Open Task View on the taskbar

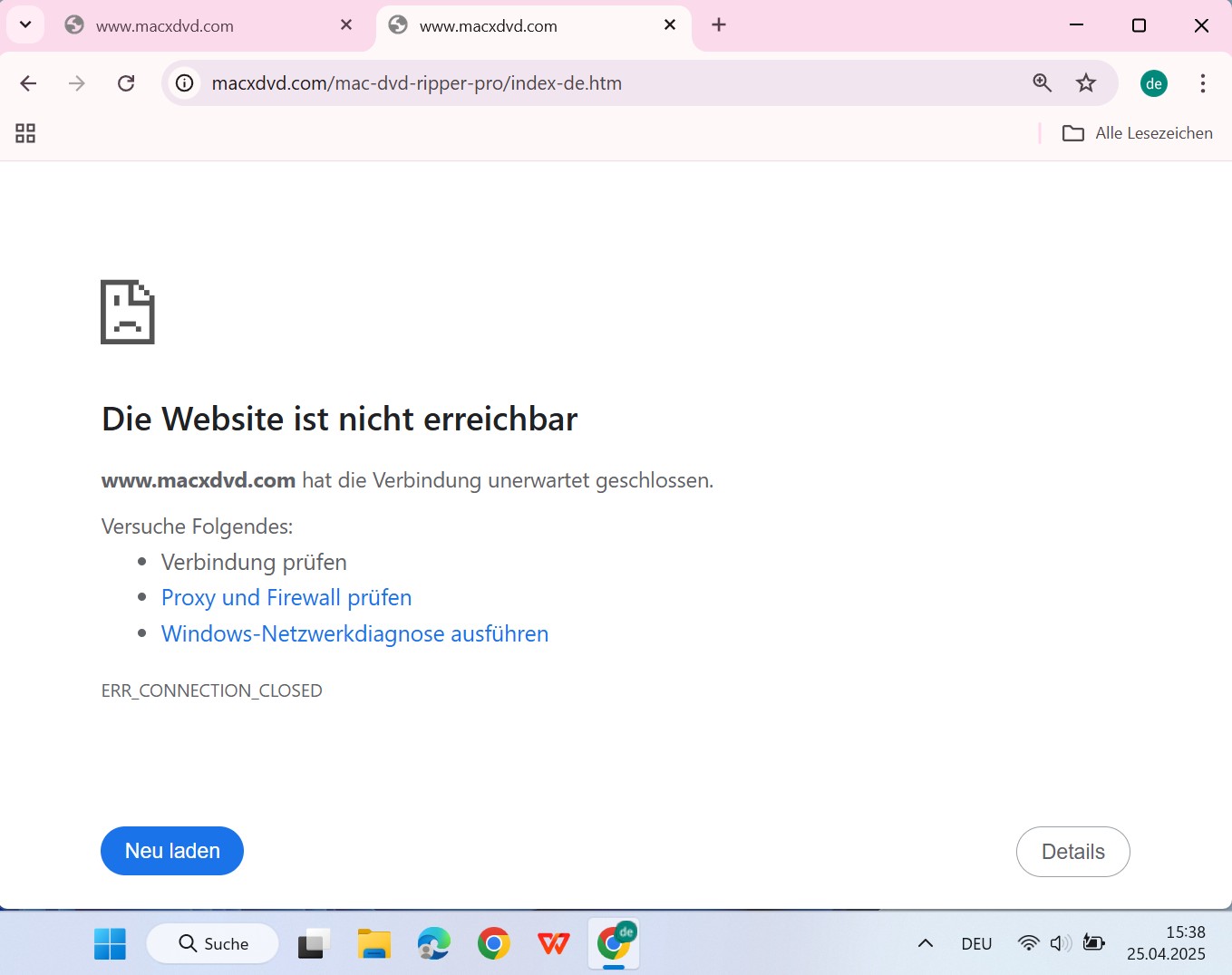coord(315,944)
